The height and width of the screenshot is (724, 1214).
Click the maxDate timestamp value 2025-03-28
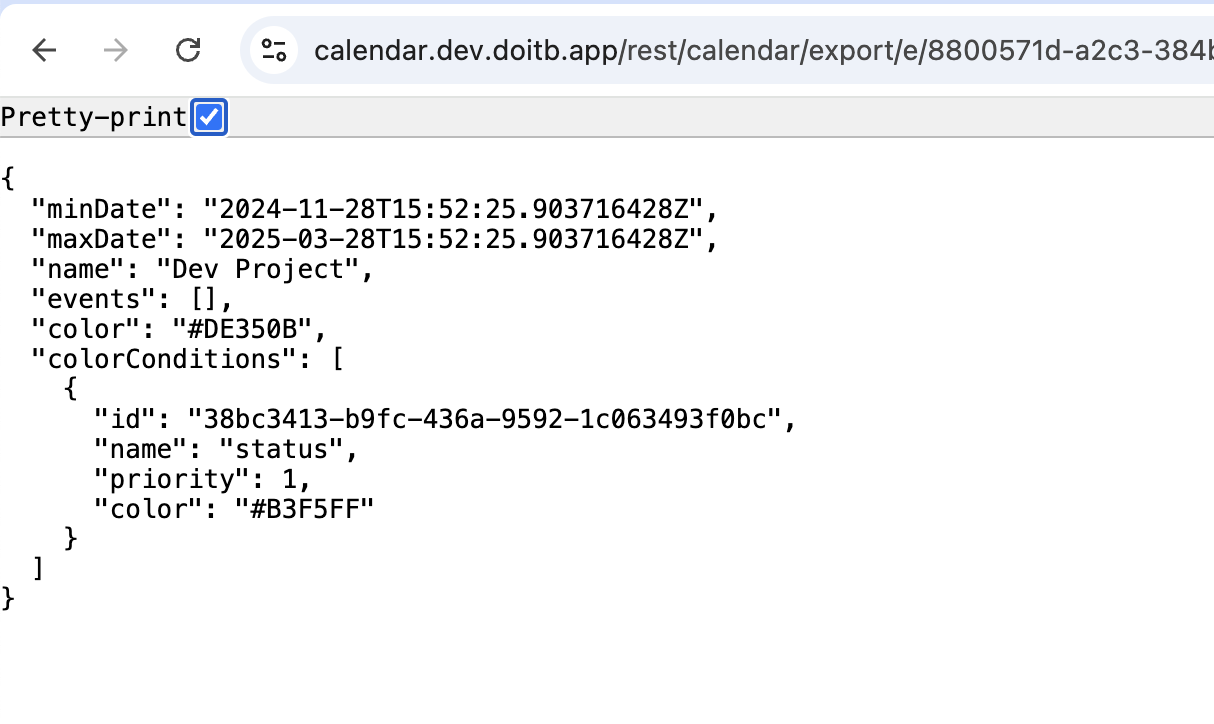click(460, 240)
